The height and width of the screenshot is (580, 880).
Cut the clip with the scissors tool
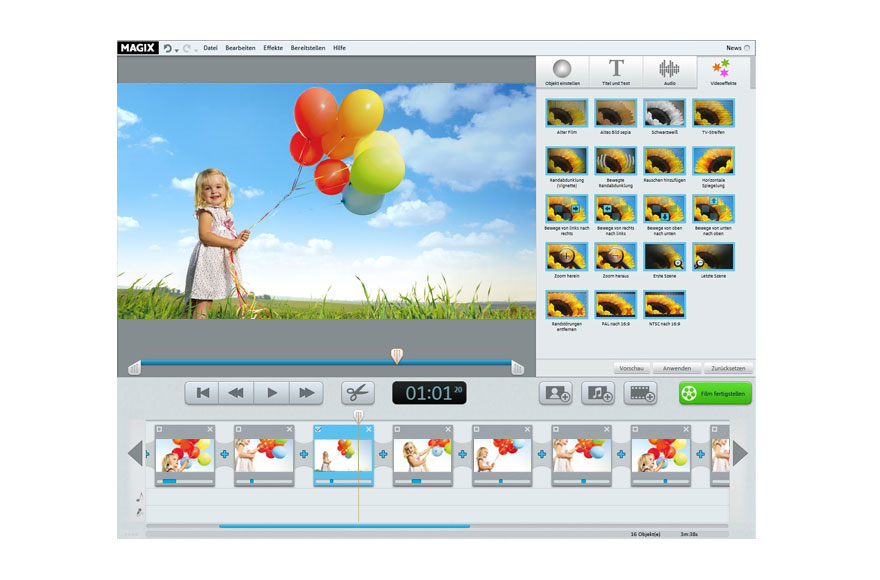pyautogui.click(x=358, y=392)
